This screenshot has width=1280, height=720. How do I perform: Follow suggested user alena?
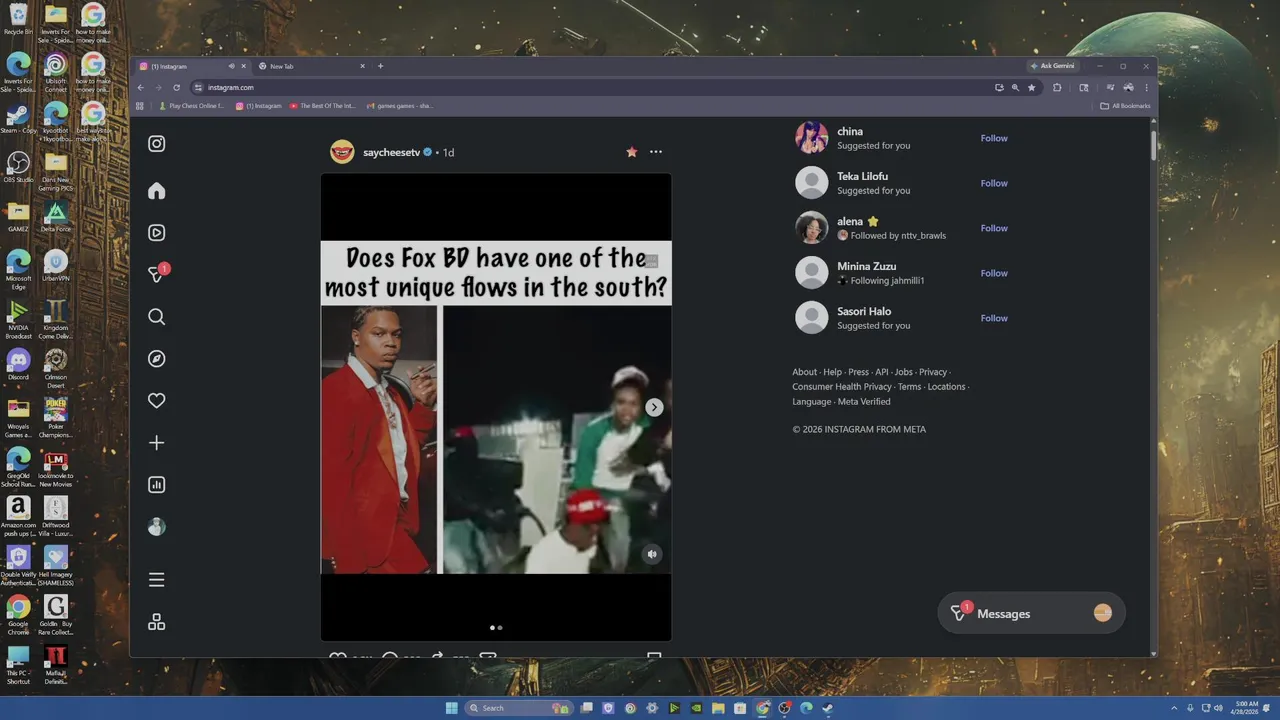[994, 228]
